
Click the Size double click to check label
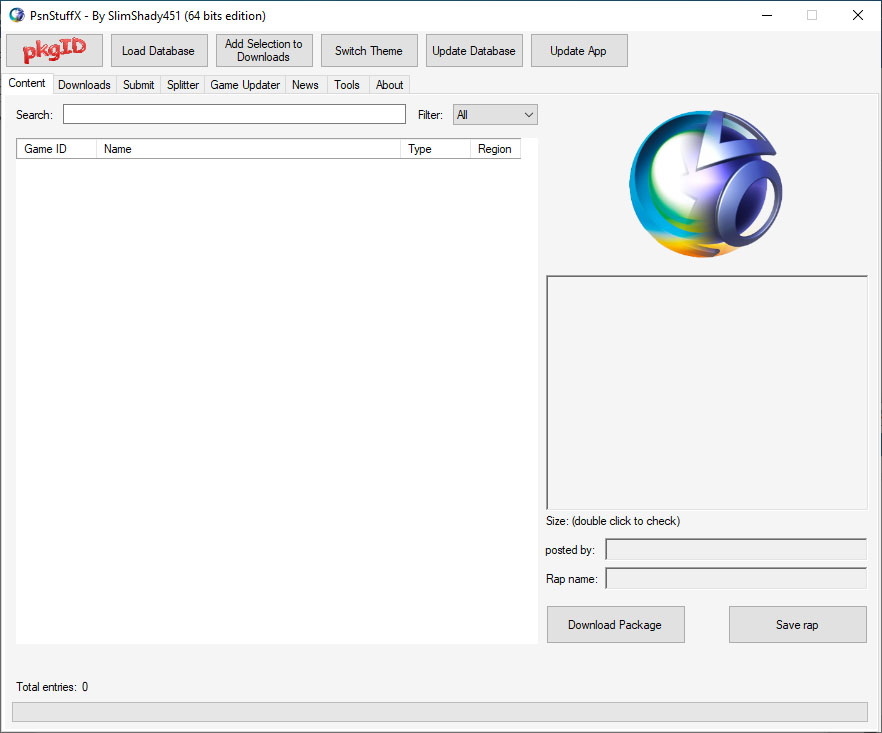pos(613,521)
